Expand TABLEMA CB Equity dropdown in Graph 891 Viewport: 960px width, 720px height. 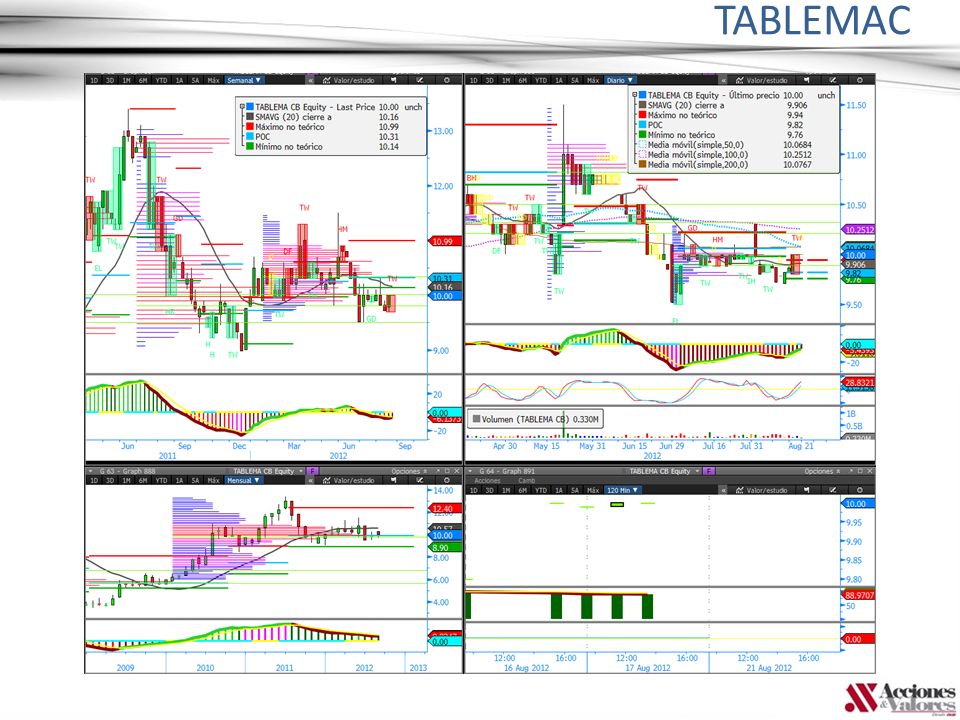pos(664,471)
